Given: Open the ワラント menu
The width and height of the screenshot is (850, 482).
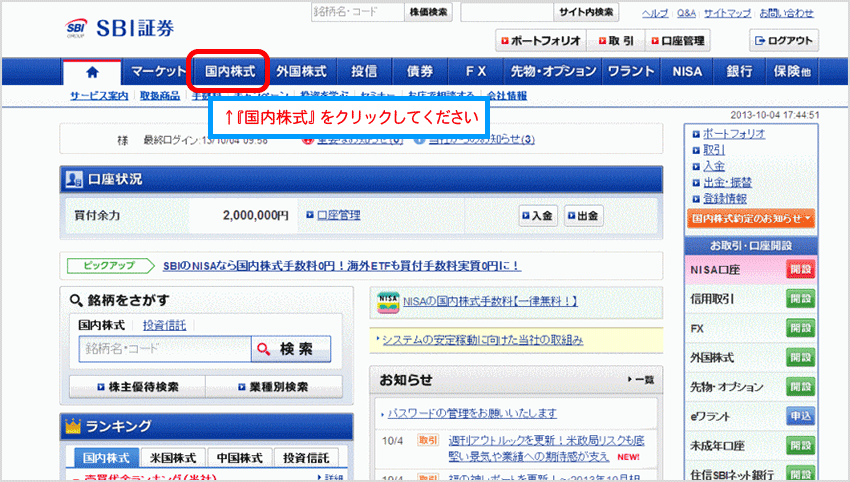Looking at the screenshot, I should 631,72.
